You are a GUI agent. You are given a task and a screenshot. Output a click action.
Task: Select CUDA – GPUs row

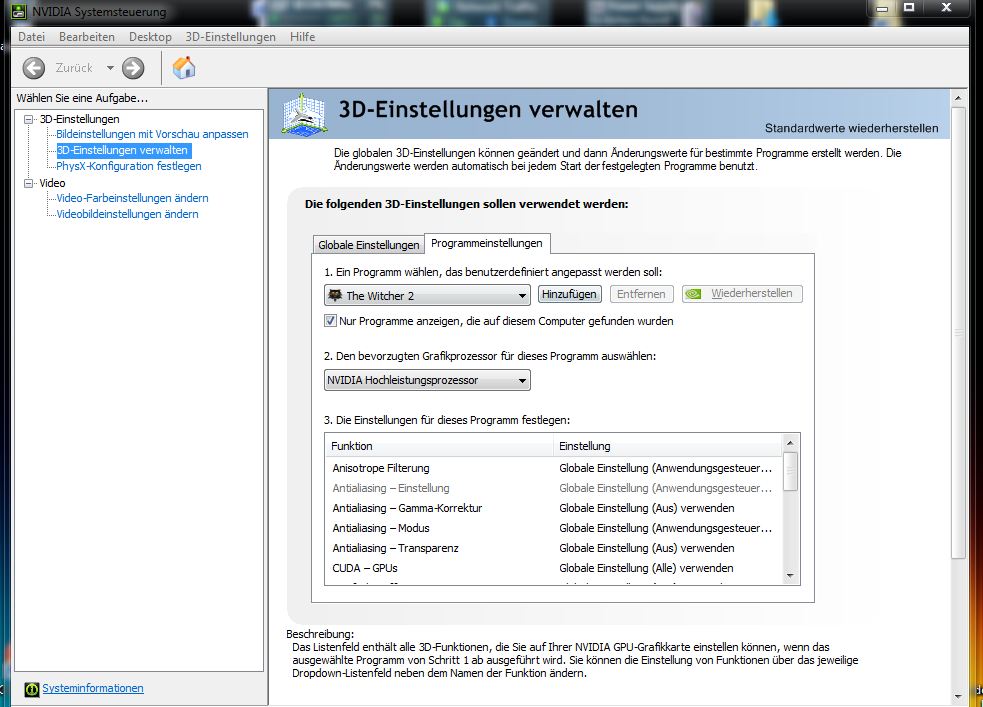(554, 568)
